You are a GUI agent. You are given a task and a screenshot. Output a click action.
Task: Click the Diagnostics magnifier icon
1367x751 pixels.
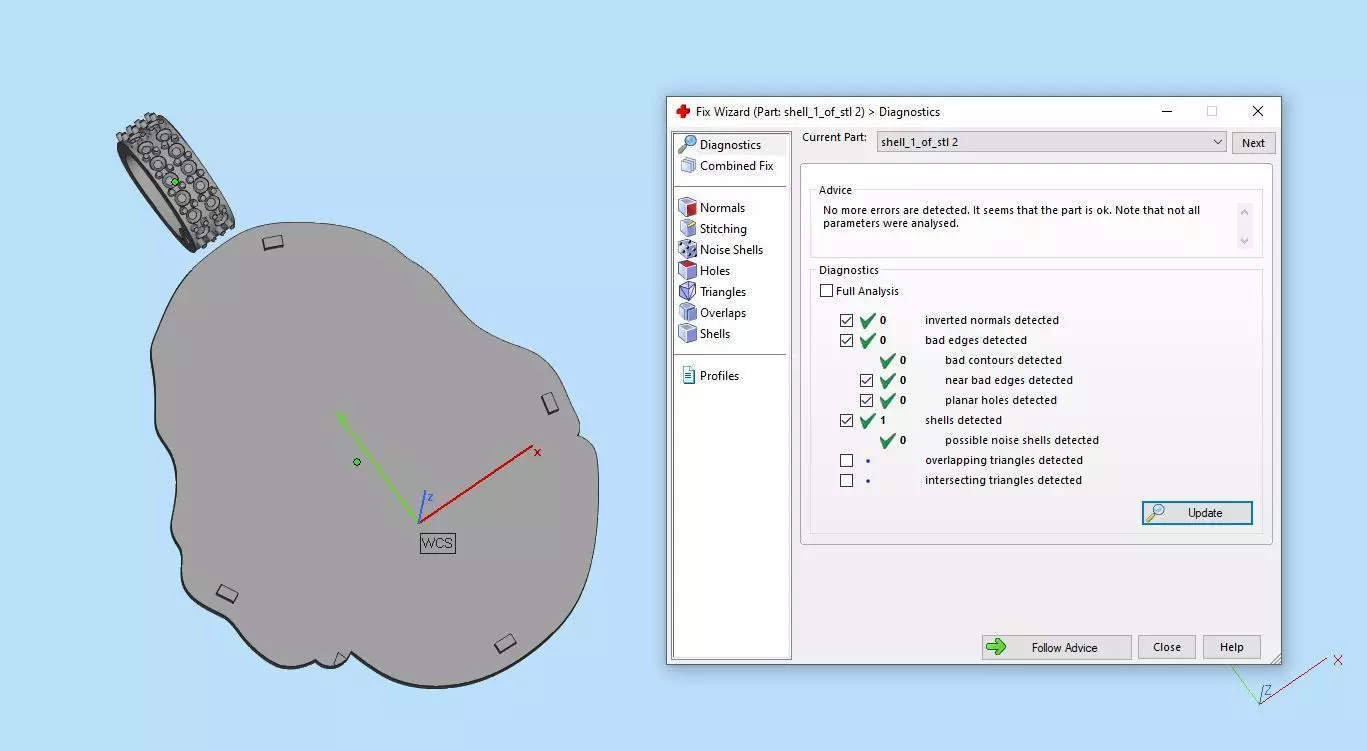point(687,145)
